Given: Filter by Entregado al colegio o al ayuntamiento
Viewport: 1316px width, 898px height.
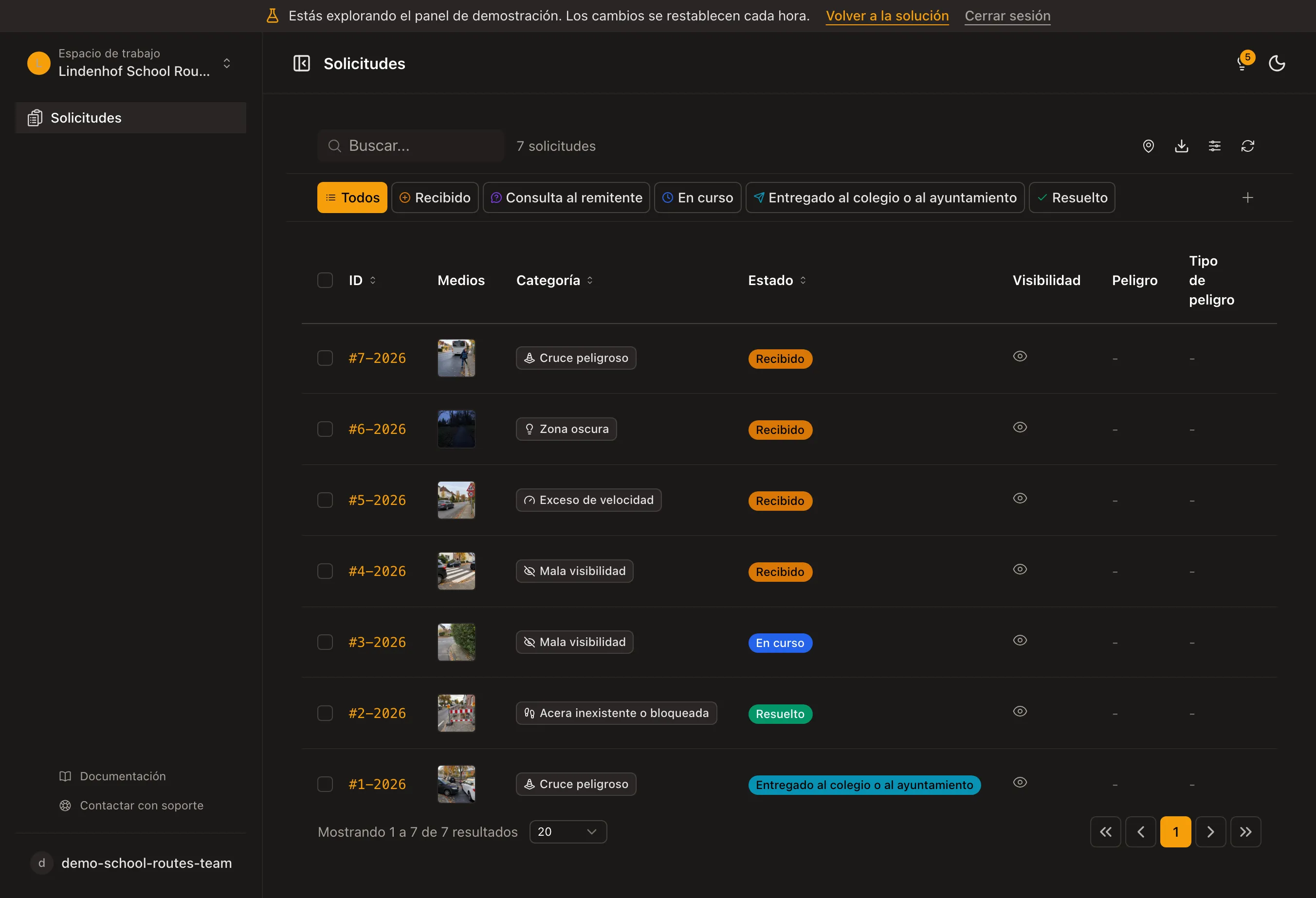Looking at the screenshot, I should [885, 198].
